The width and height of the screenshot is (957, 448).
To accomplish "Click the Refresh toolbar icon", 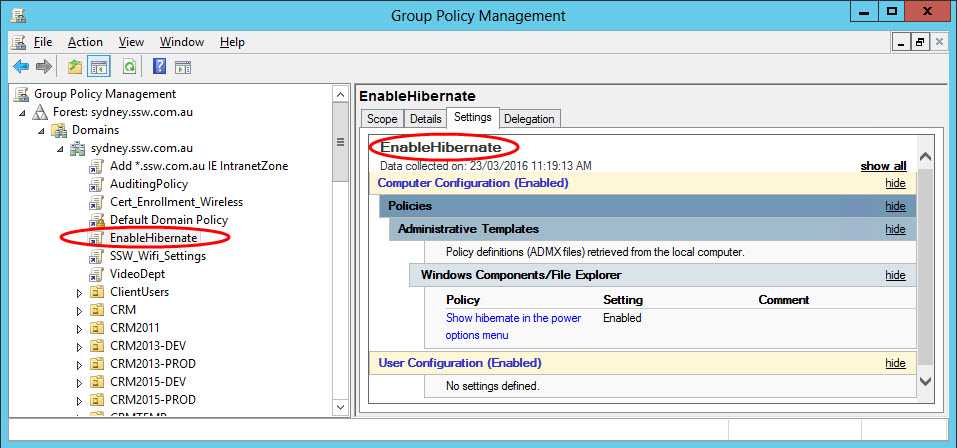I will coord(129,67).
